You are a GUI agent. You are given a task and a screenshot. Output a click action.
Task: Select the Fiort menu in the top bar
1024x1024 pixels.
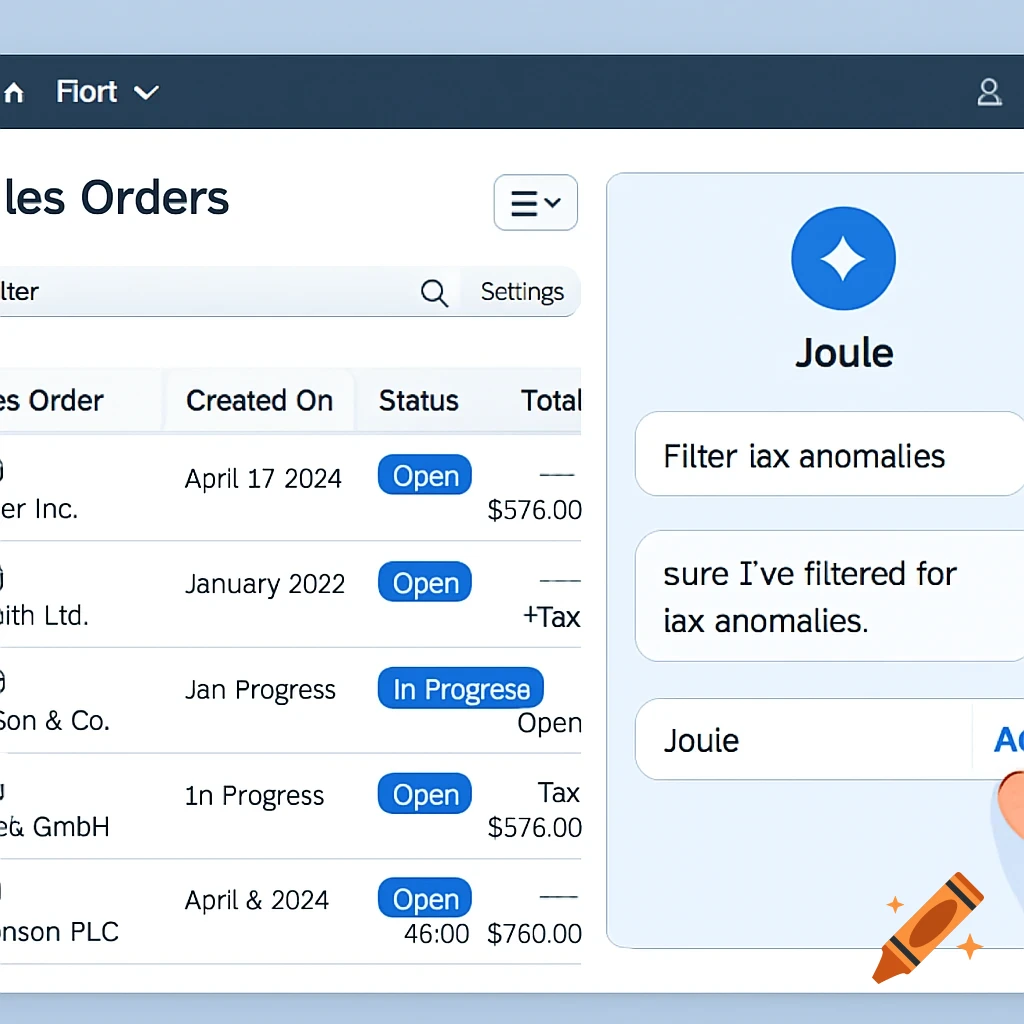86,92
